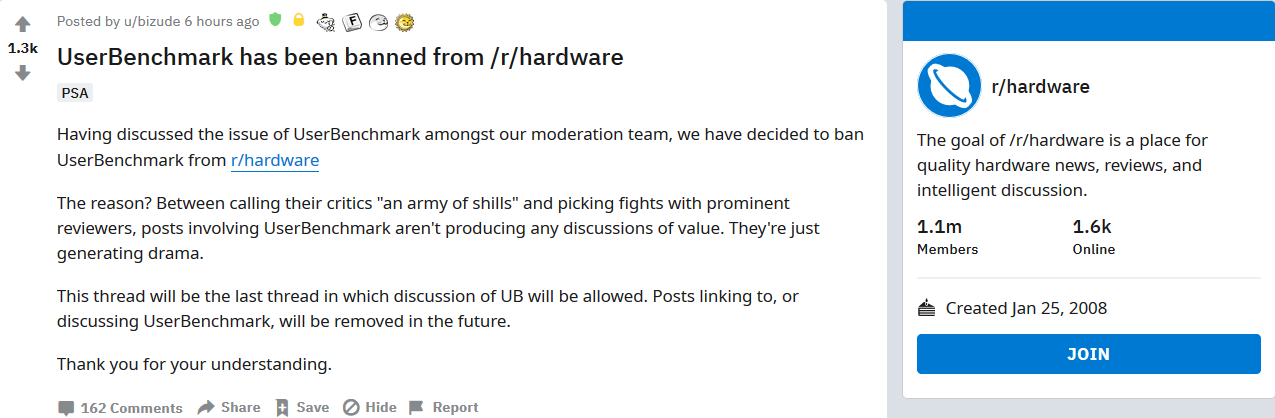The height and width of the screenshot is (418, 1275).
Task: Click the F key award icon
Action: (352, 21)
